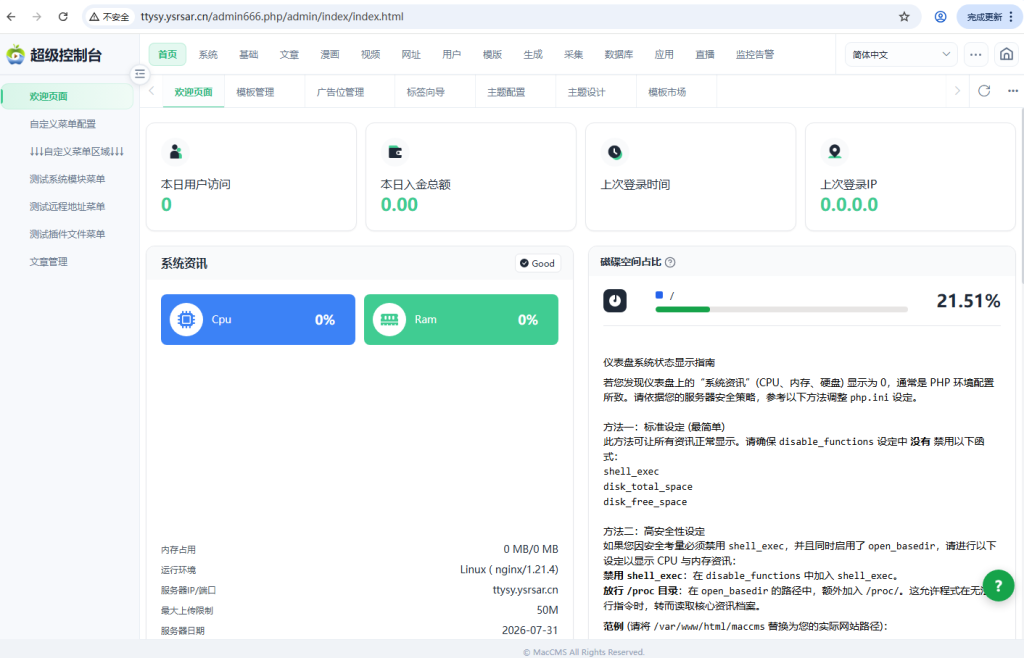
Task: Click the Ram memory icon
Action: click(x=389, y=319)
